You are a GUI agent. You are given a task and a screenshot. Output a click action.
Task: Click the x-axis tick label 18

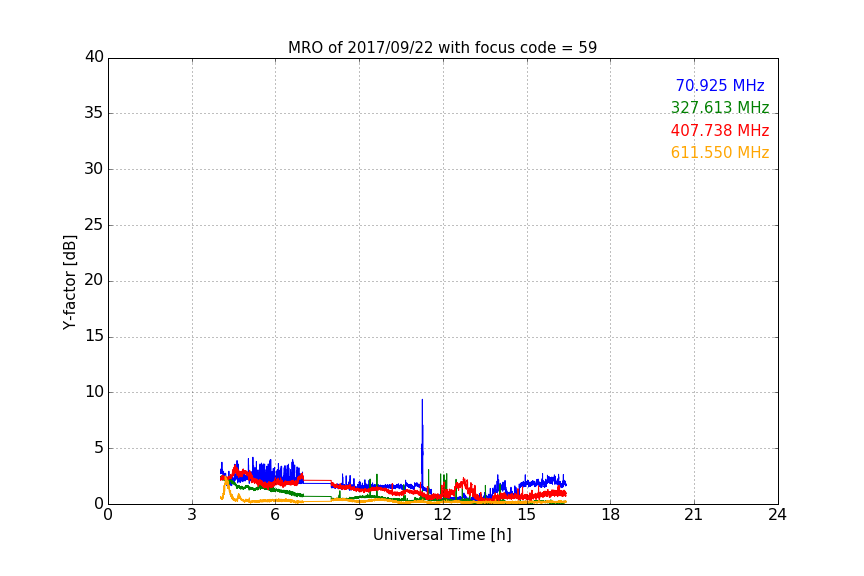[611, 515]
